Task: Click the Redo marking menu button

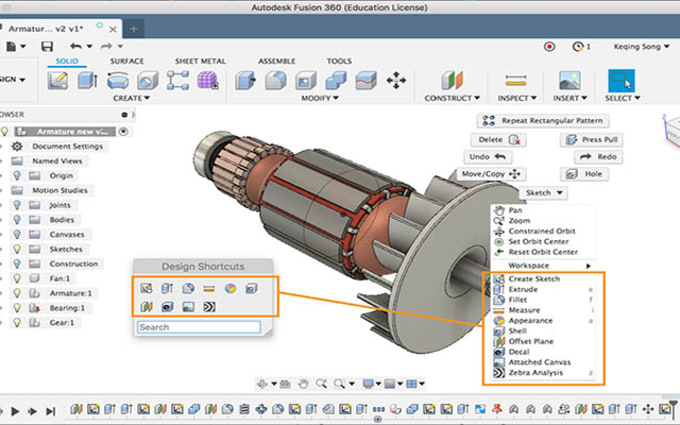Action: [x=598, y=157]
